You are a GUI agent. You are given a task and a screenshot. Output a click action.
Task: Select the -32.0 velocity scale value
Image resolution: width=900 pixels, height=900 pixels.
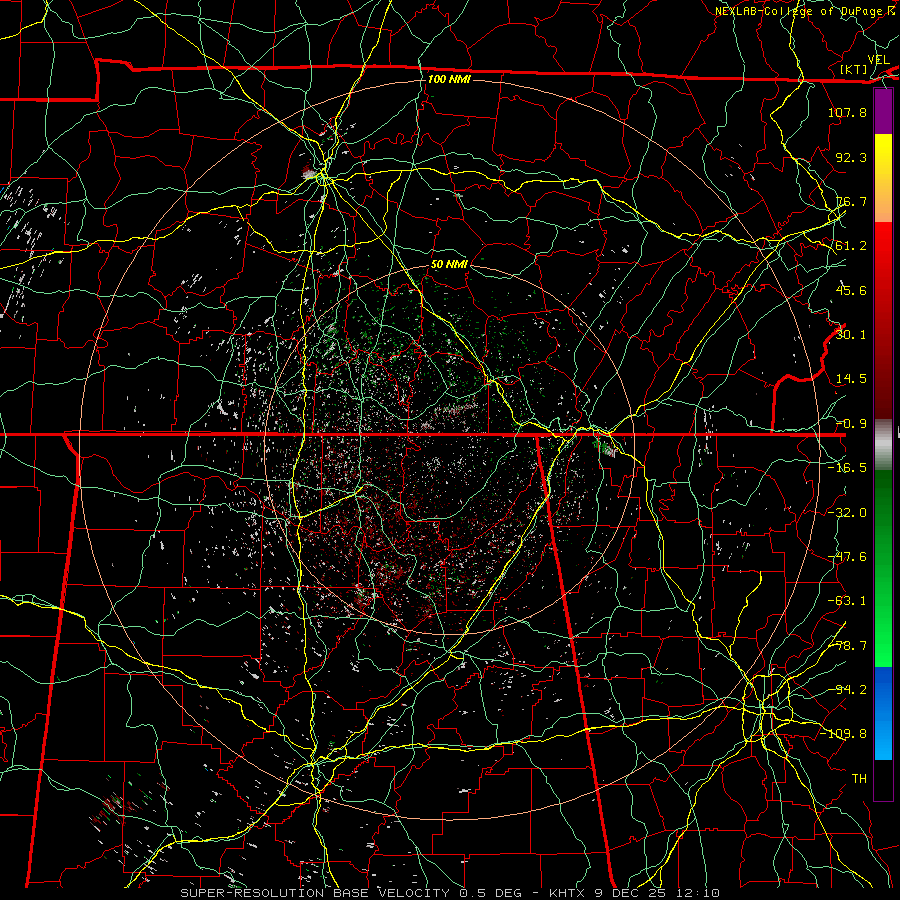(x=847, y=513)
